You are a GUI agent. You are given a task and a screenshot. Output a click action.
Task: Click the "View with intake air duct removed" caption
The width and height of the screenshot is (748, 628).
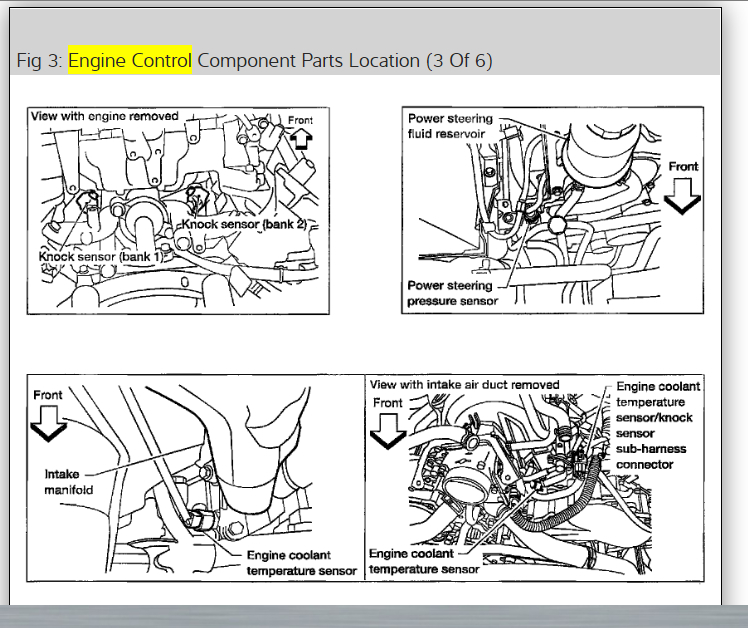[464, 384]
